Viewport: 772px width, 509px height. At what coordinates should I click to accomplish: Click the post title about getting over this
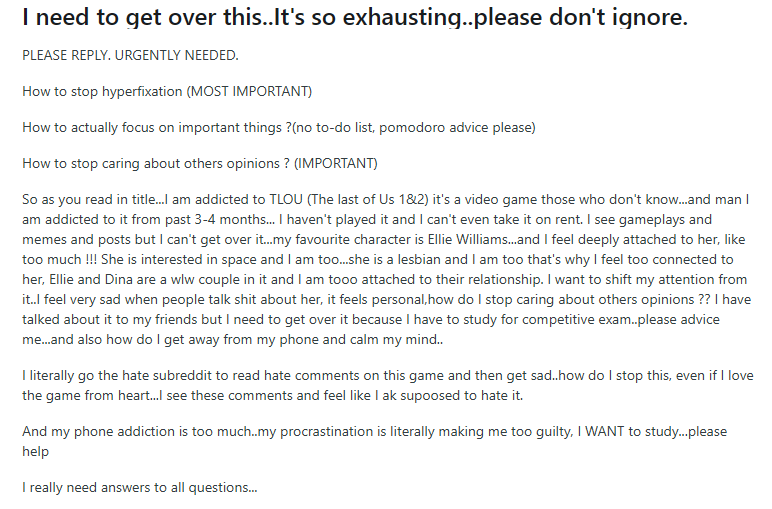355,18
